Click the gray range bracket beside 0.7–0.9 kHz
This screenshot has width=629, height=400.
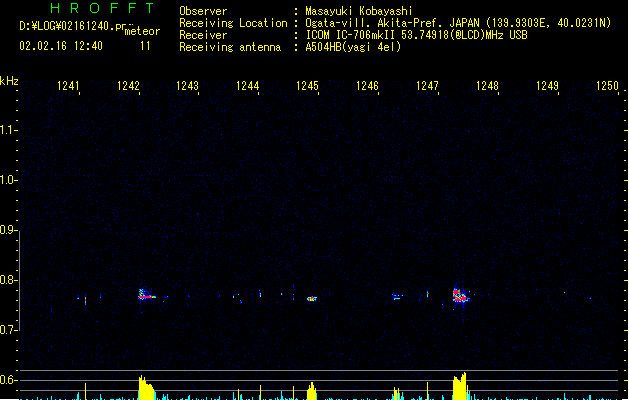pos(19,281)
